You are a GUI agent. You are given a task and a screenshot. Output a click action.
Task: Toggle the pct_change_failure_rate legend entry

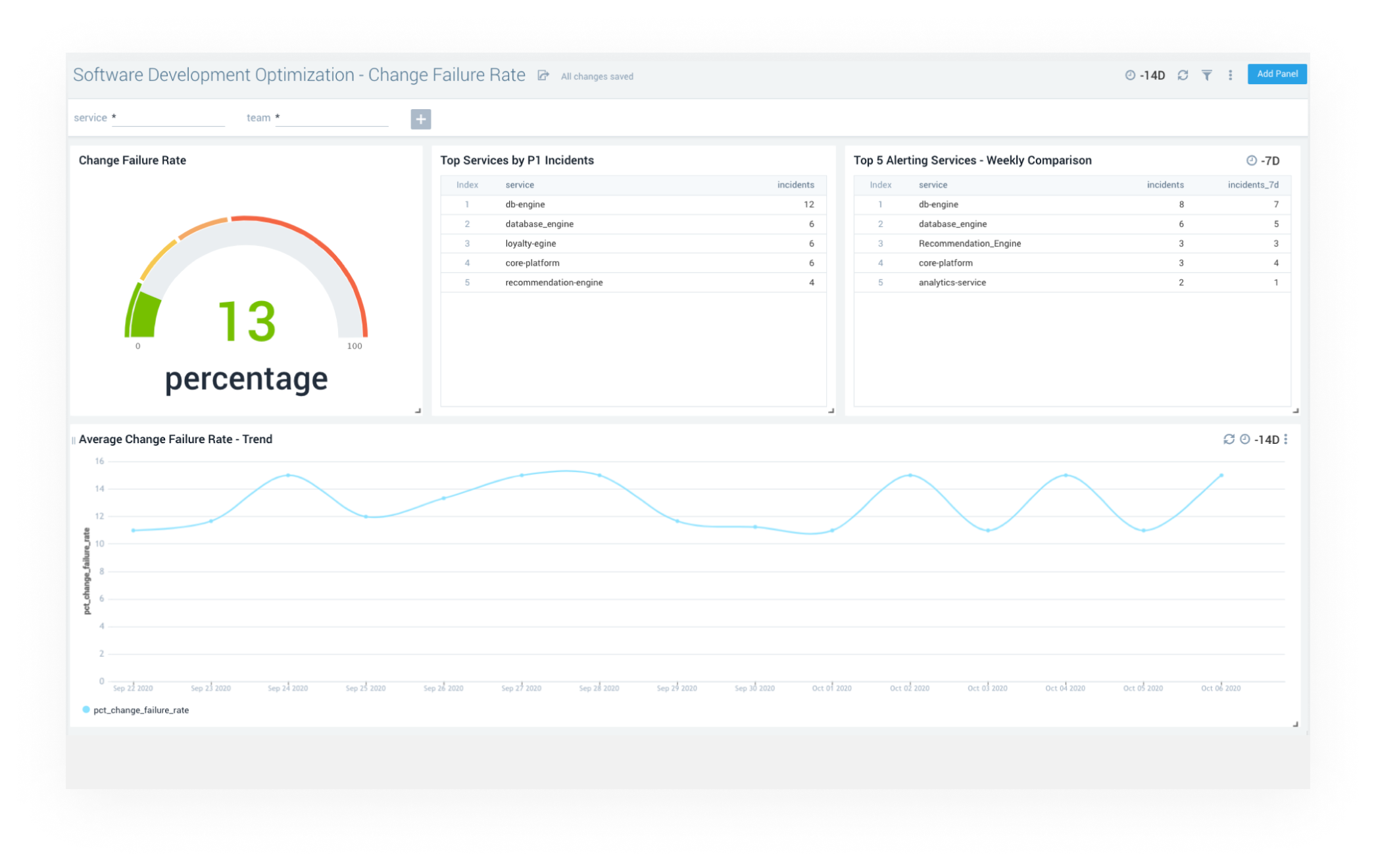(135, 710)
